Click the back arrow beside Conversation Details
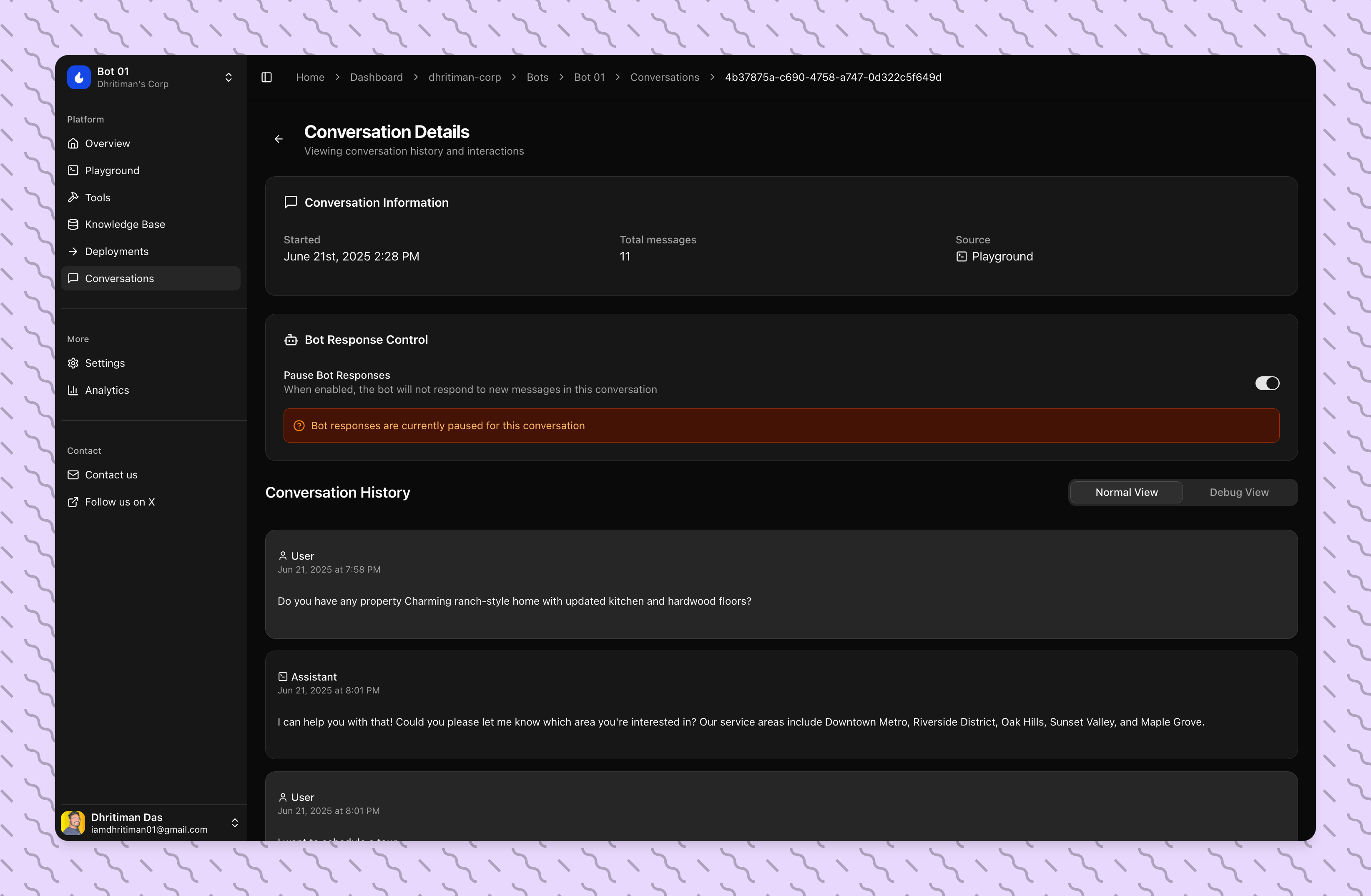Image resolution: width=1371 pixels, height=896 pixels. tap(279, 139)
